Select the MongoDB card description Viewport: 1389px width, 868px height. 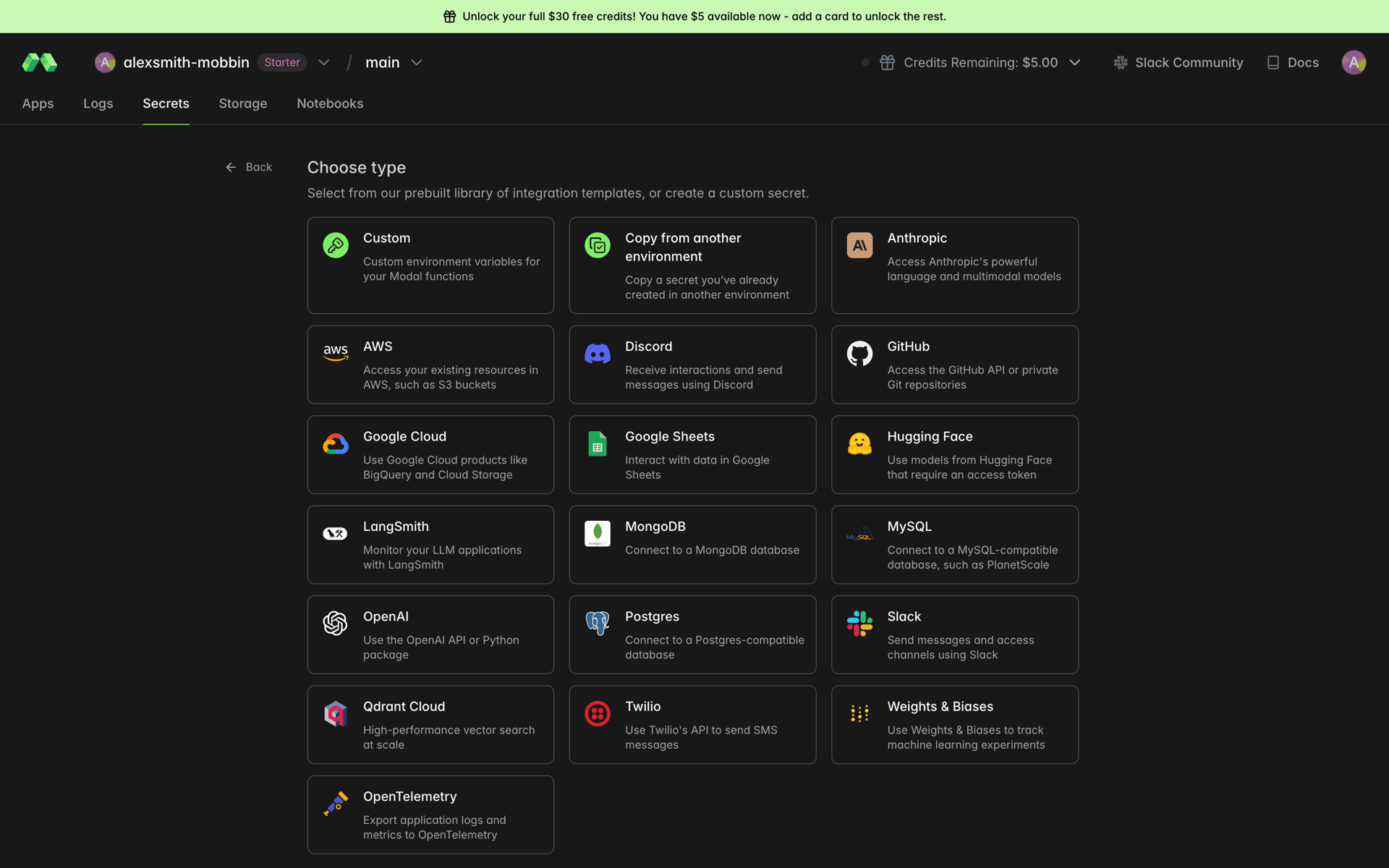(x=712, y=550)
